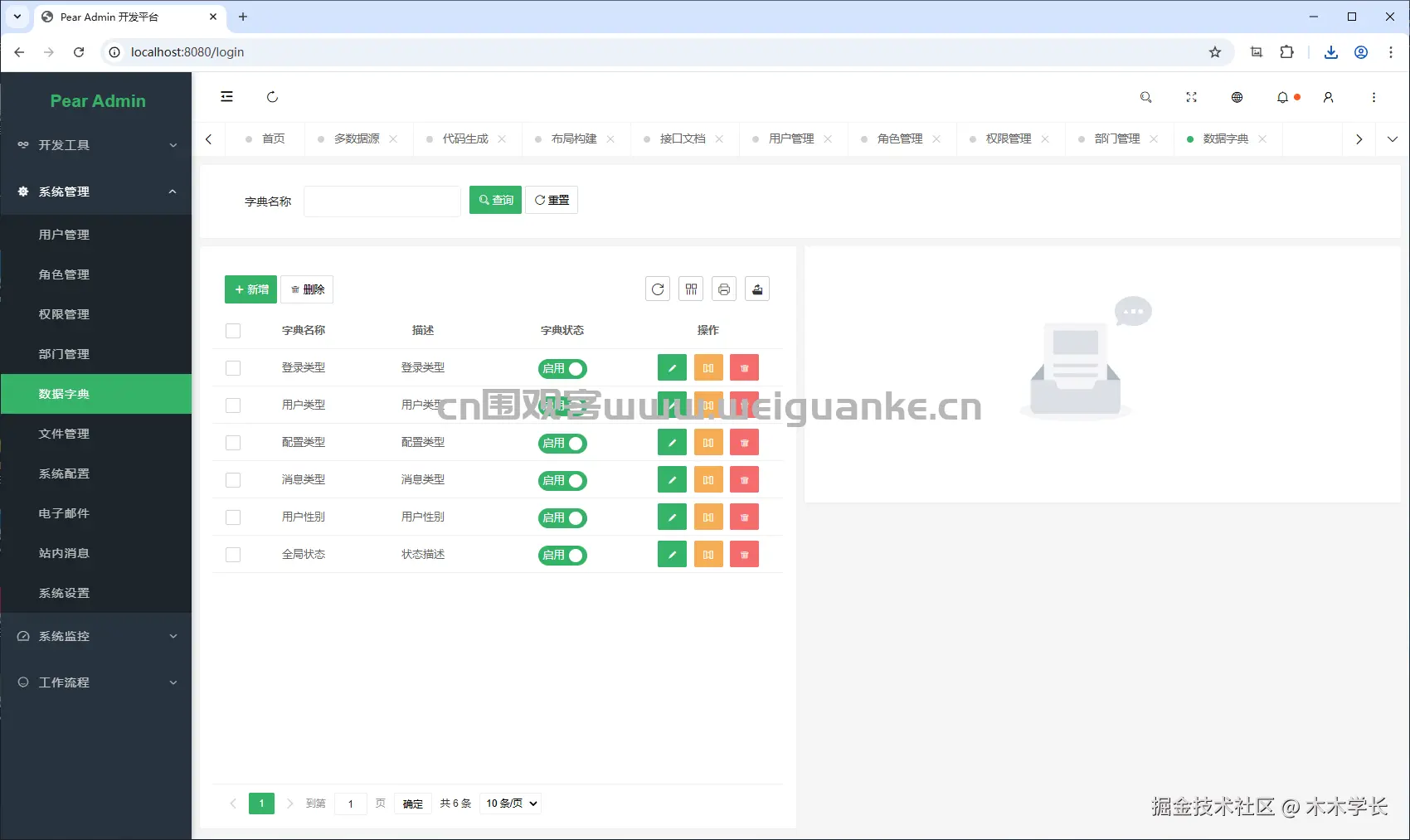The width and height of the screenshot is (1410, 840).
Task: Click the Pear Admin logo link
Action: coord(98,101)
